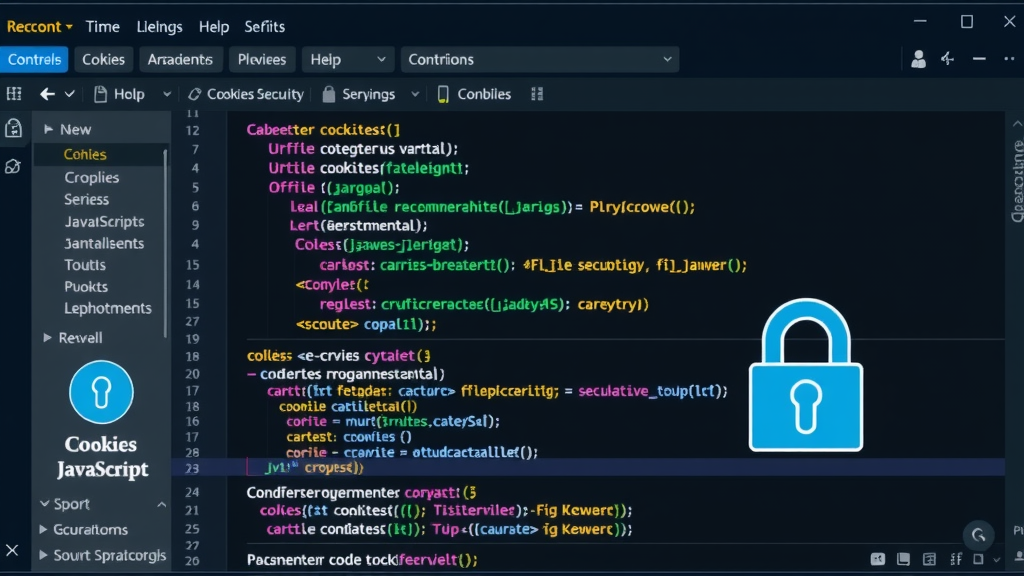Open the Contrions dropdown
1024x576 pixels.
tap(540, 59)
